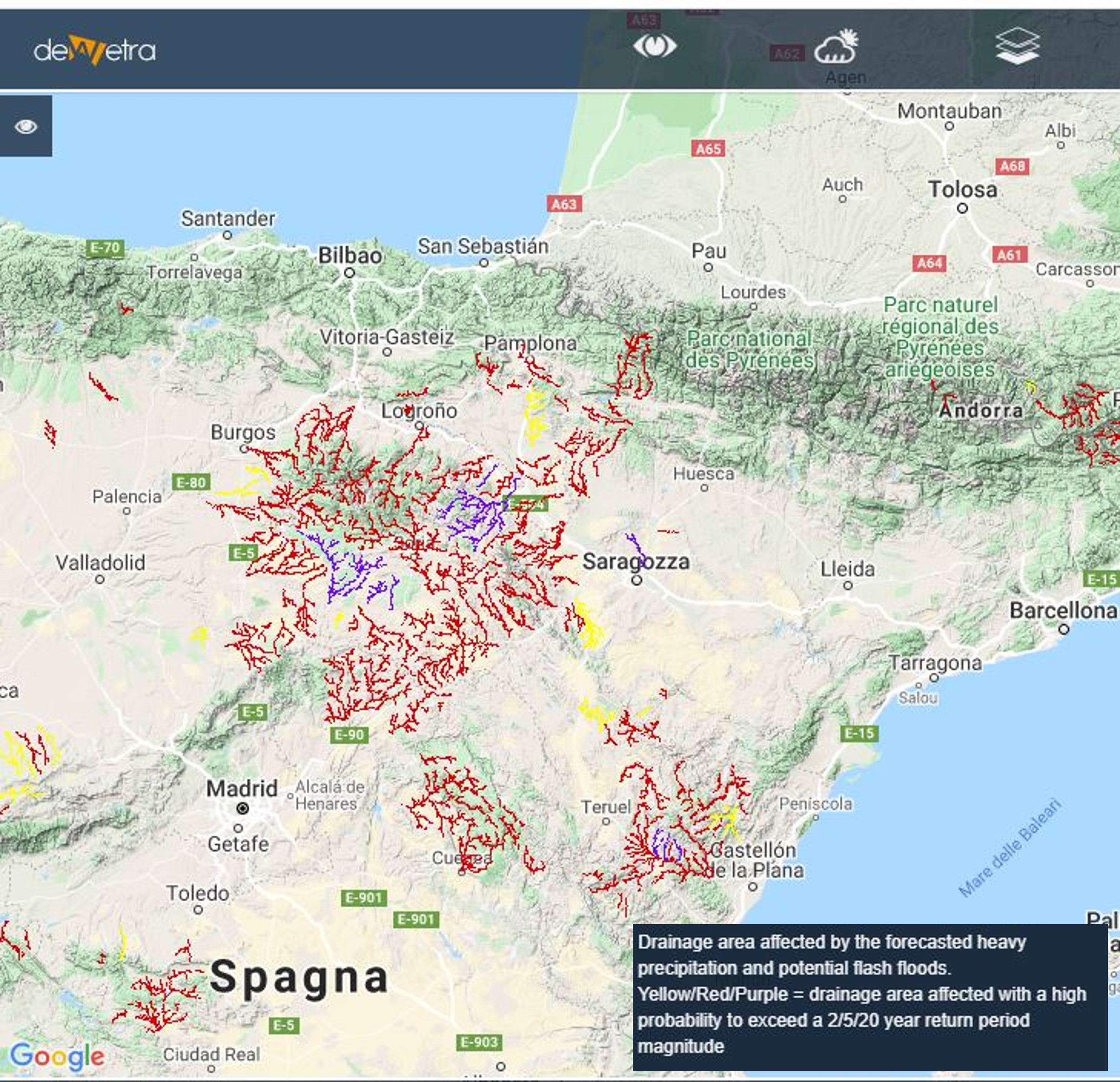The image size is (1120, 1082).
Task: Click the A68 highway badge near Tolosa
Action: click(1012, 166)
